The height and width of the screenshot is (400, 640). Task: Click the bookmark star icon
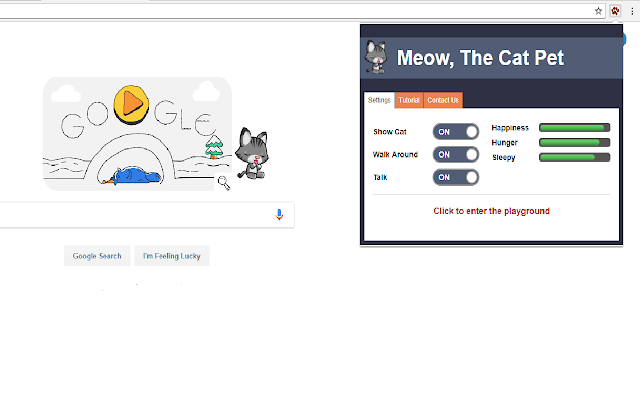[598, 11]
